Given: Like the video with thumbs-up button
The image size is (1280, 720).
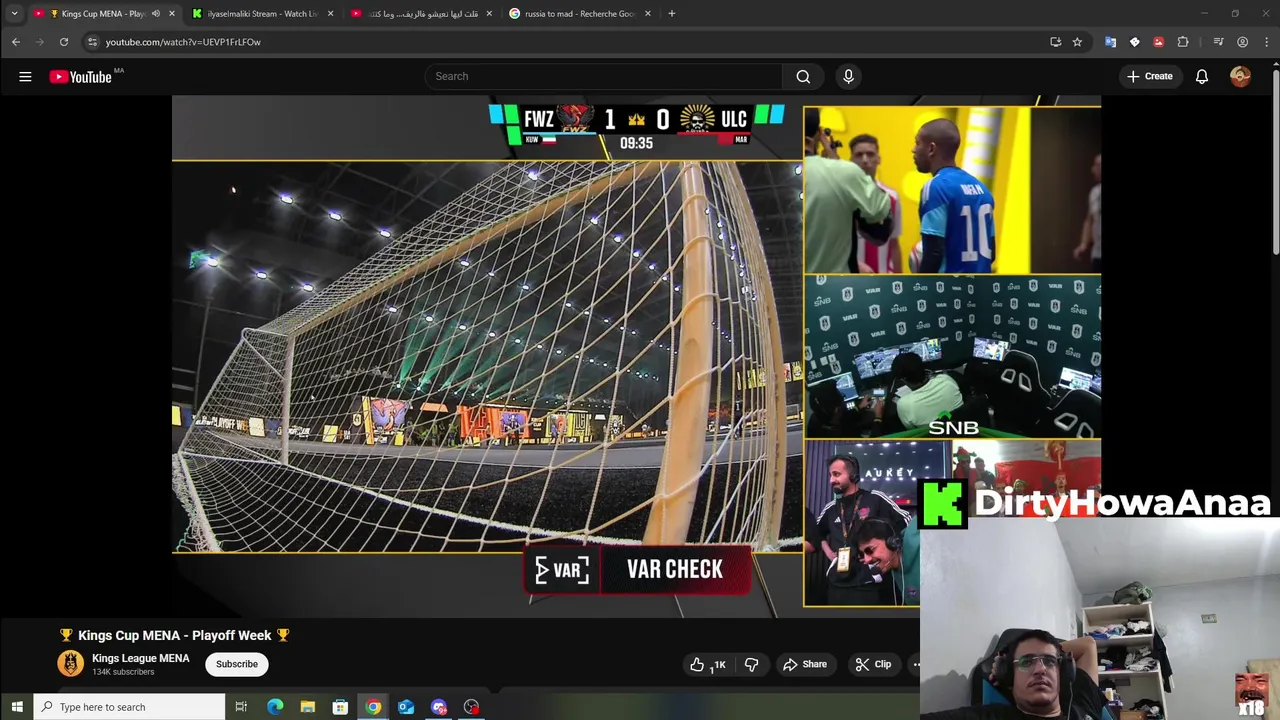Looking at the screenshot, I should pos(707,664).
